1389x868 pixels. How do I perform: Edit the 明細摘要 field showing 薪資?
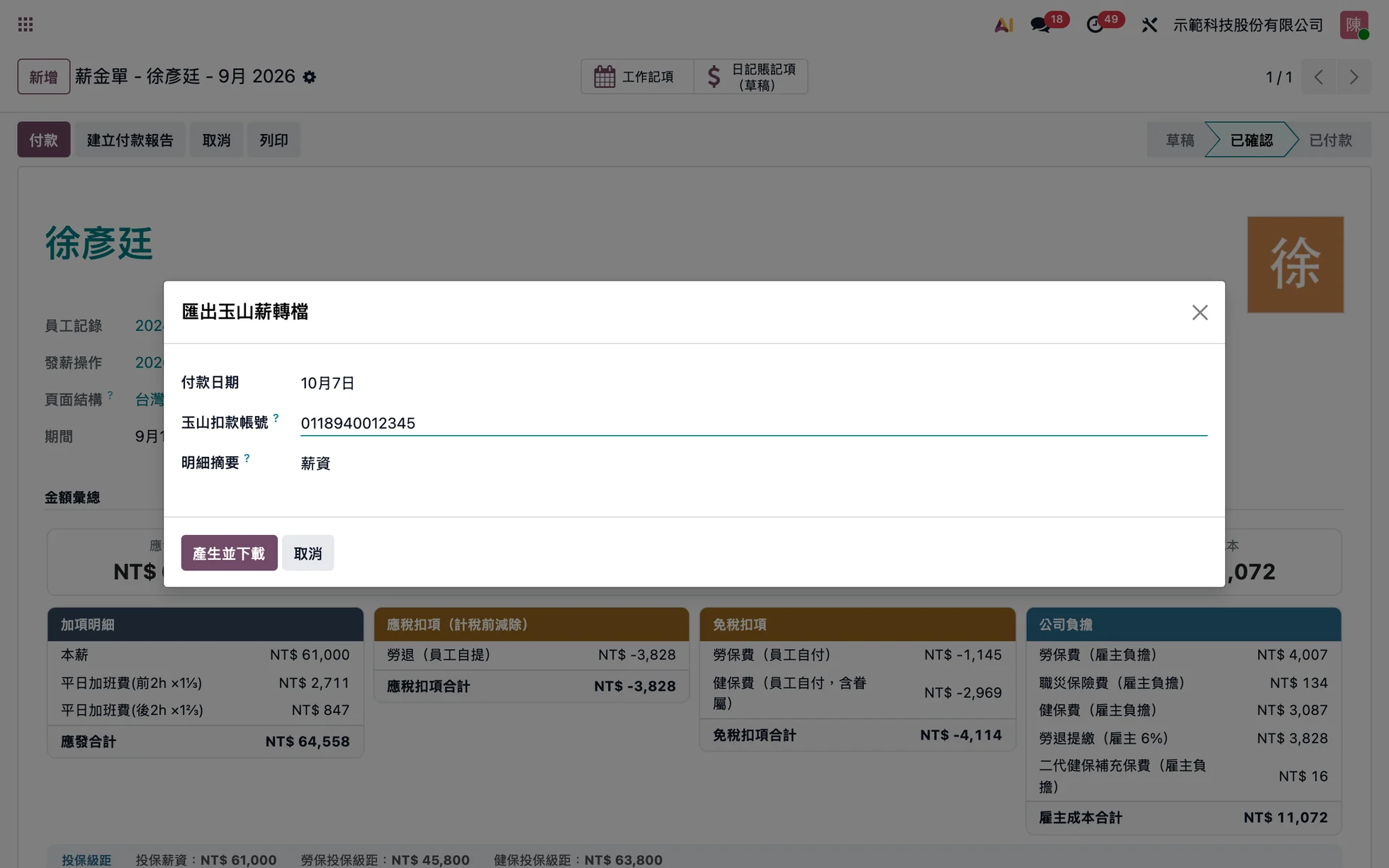tap(753, 463)
